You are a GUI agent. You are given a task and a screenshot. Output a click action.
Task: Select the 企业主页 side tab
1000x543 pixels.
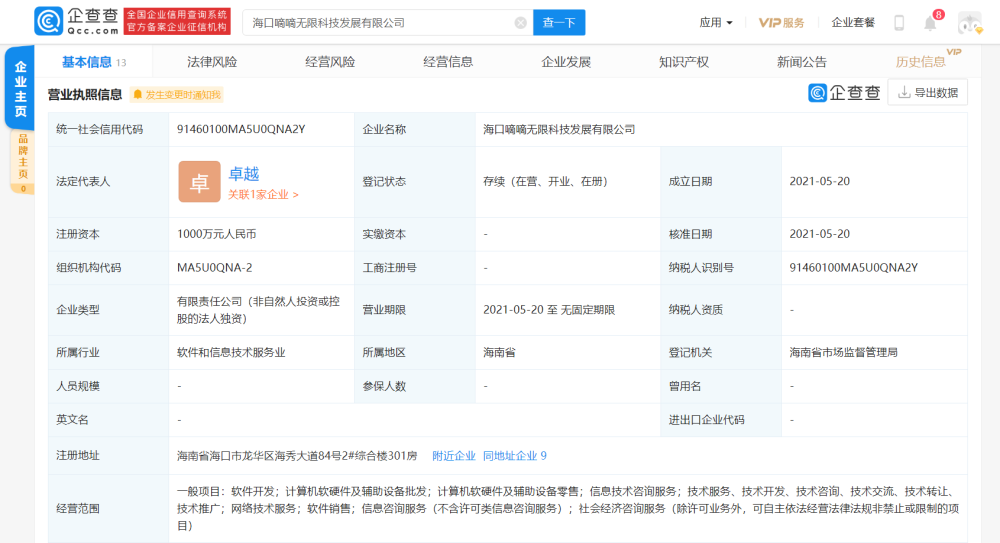click(x=20, y=89)
